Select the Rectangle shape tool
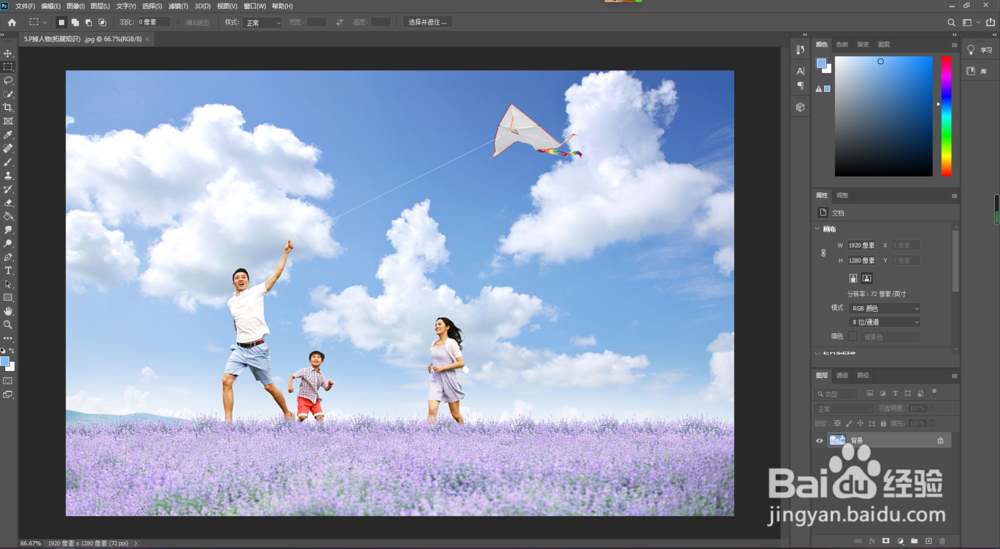Viewport: 1000px width, 549px height. click(8, 298)
